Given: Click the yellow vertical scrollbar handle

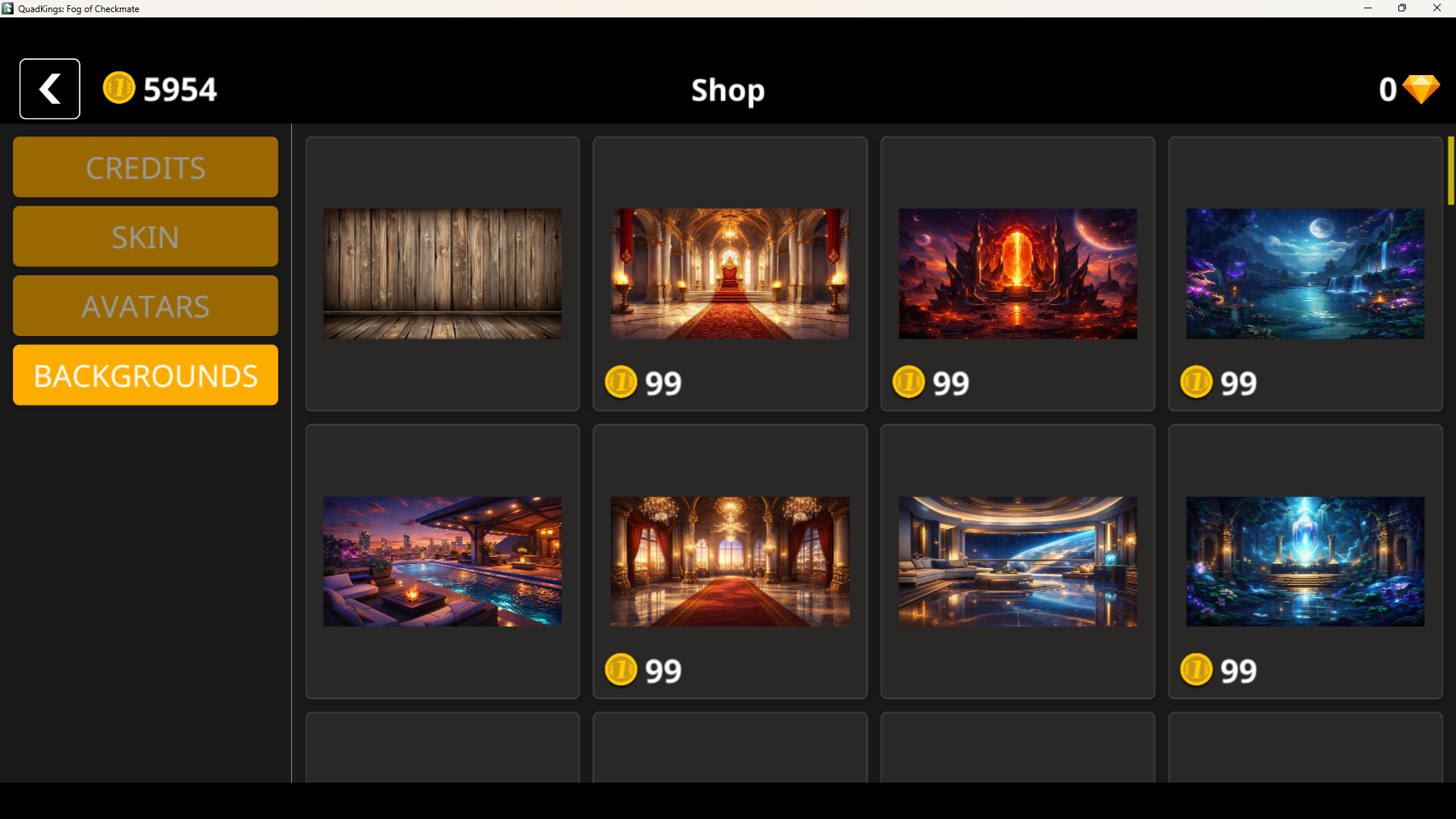Looking at the screenshot, I should tap(1451, 171).
